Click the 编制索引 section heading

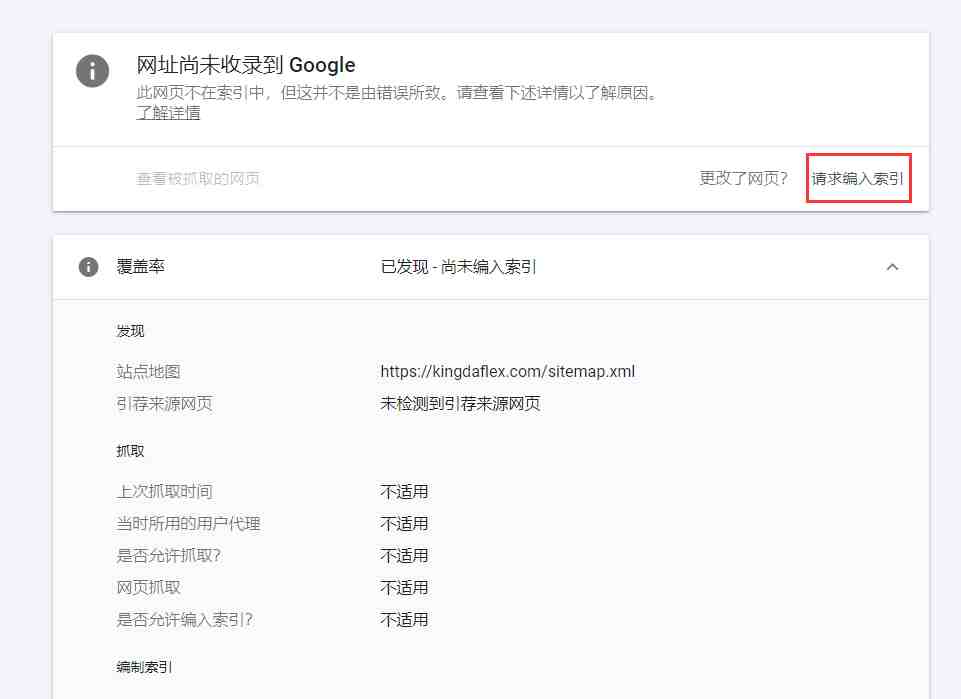click(x=144, y=667)
